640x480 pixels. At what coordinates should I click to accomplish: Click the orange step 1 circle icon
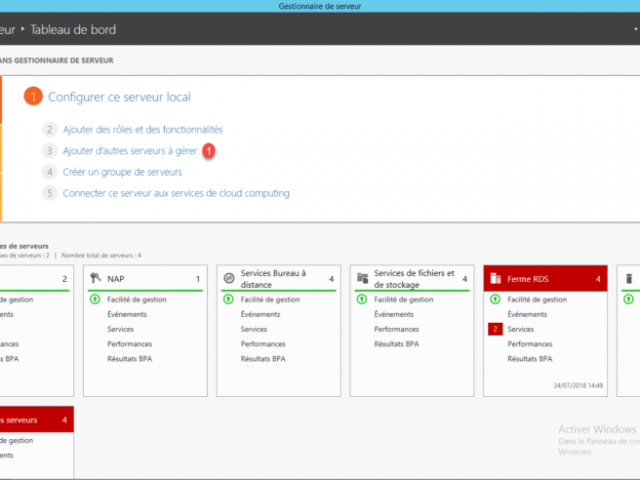(33, 97)
